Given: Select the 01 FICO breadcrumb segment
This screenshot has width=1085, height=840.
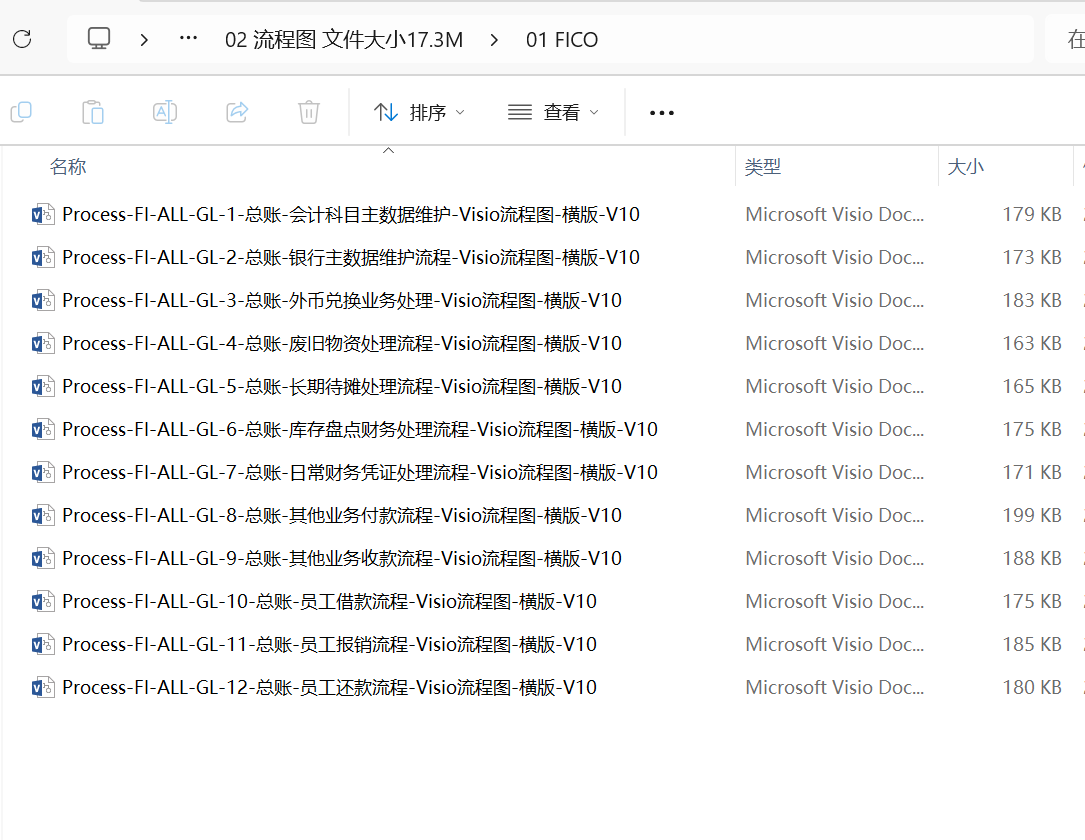Looking at the screenshot, I should tap(562, 40).
